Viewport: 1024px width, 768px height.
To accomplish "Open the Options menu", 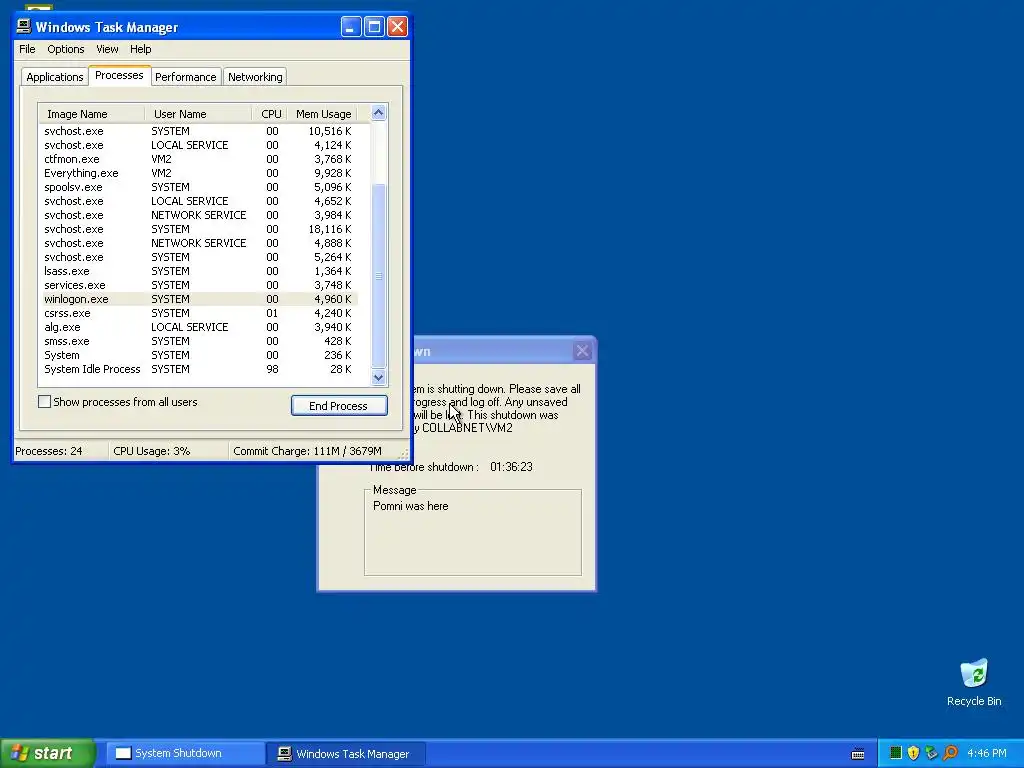I will (x=65, y=49).
